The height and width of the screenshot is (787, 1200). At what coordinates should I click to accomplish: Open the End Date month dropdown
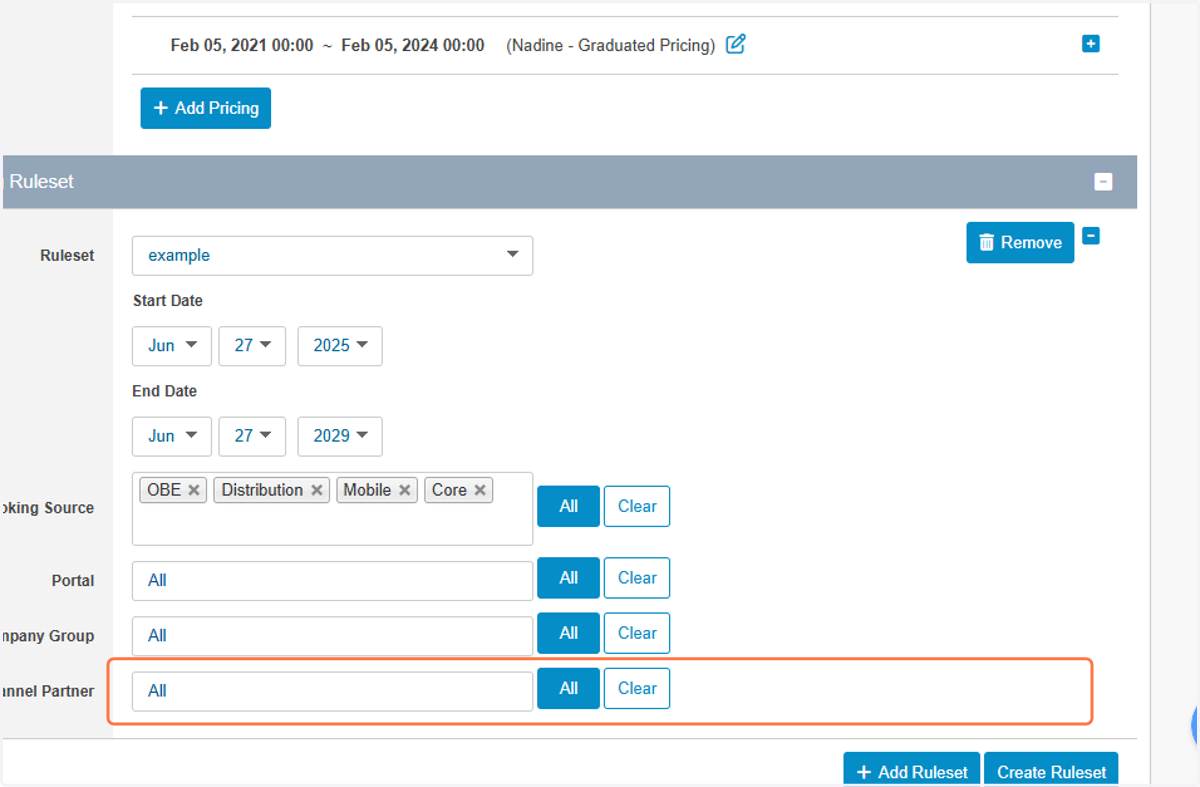click(x=172, y=435)
